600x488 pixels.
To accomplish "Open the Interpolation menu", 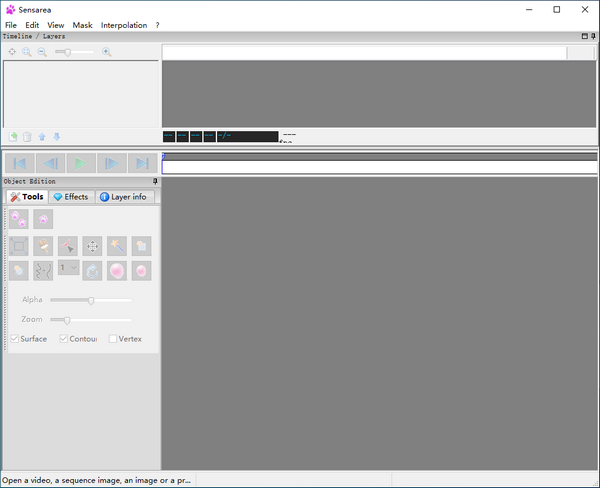I will 123,25.
